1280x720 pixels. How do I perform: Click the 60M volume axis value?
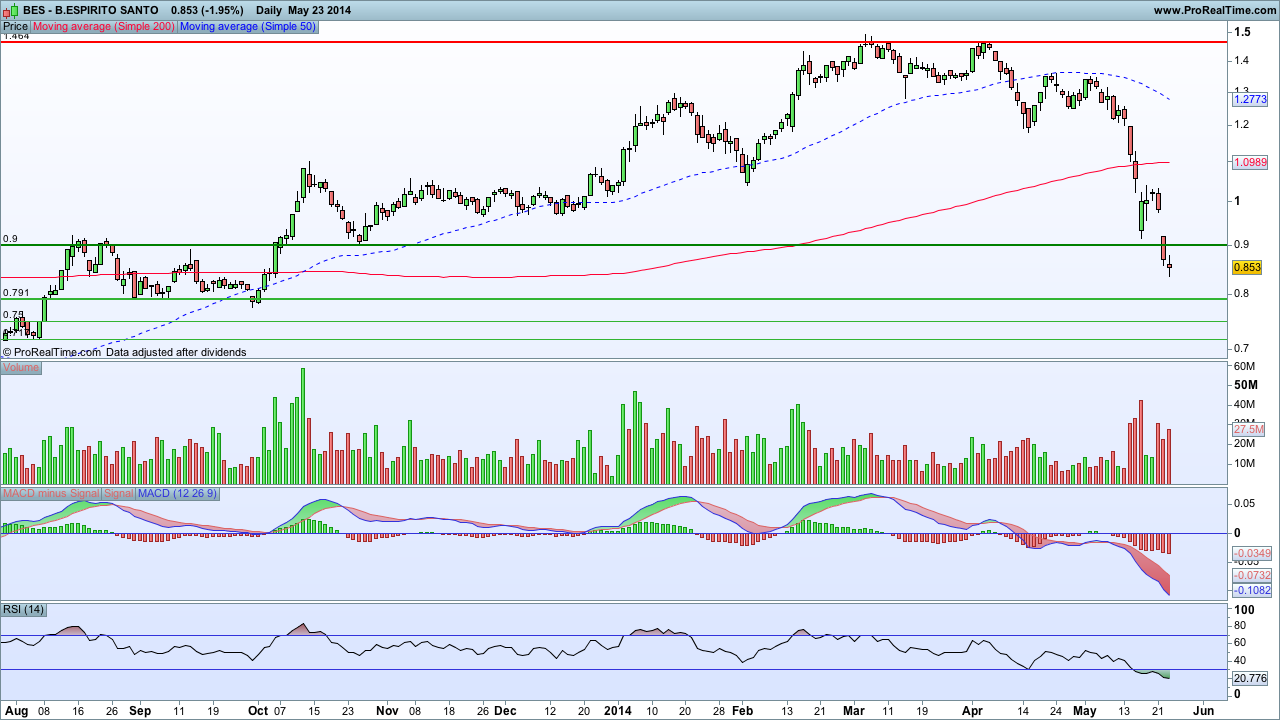[1245, 367]
